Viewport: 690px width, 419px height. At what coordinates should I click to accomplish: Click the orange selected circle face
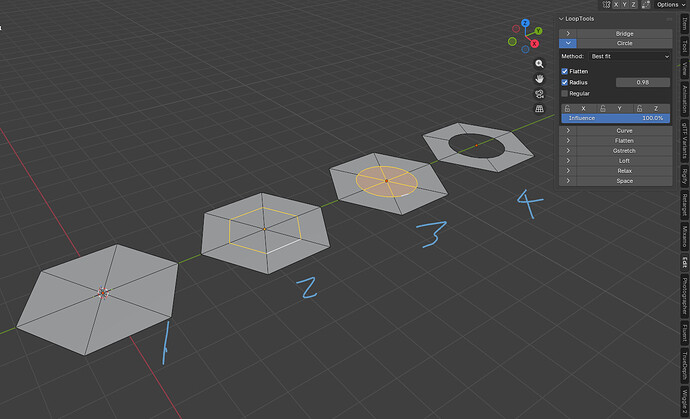pos(386,181)
